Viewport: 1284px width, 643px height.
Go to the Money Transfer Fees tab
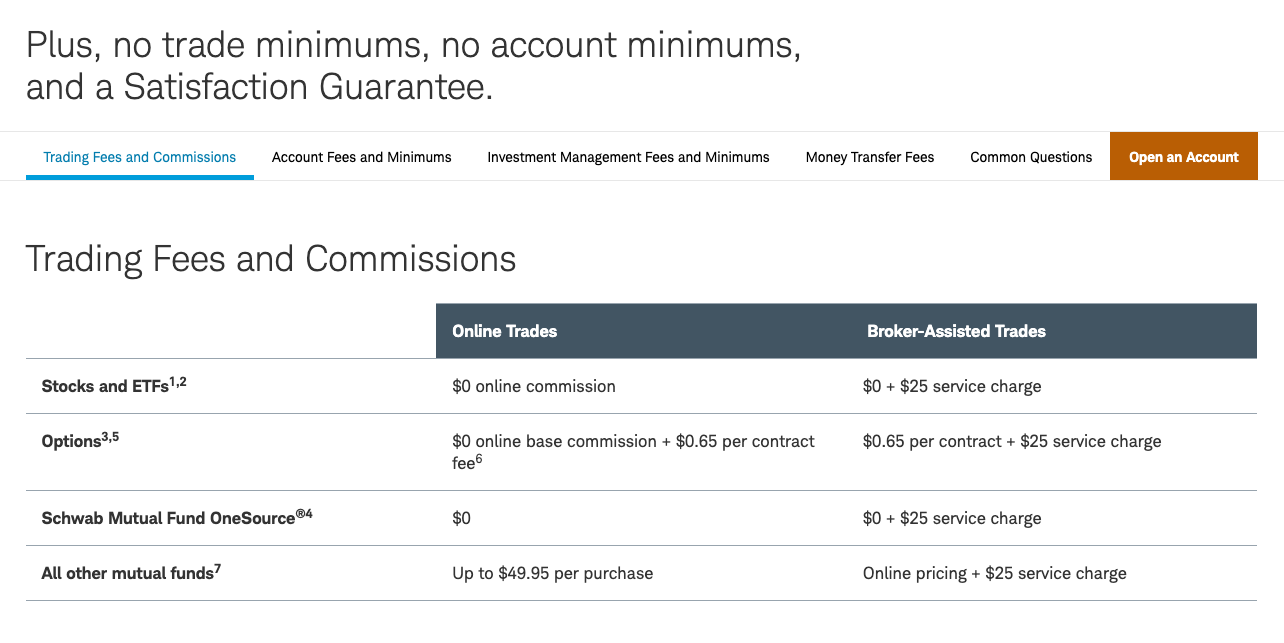(870, 157)
